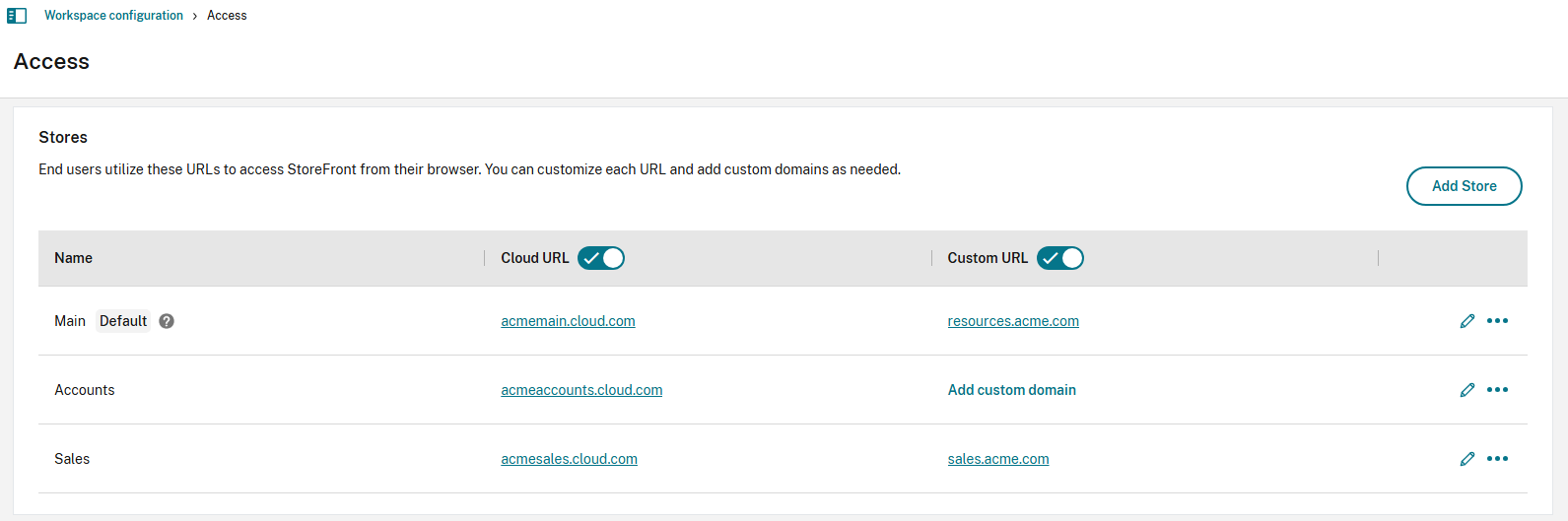Image resolution: width=1568 pixels, height=521 pixels.
Task: Edit the Sales store with pencil icon
Action: pos(1467,459)
